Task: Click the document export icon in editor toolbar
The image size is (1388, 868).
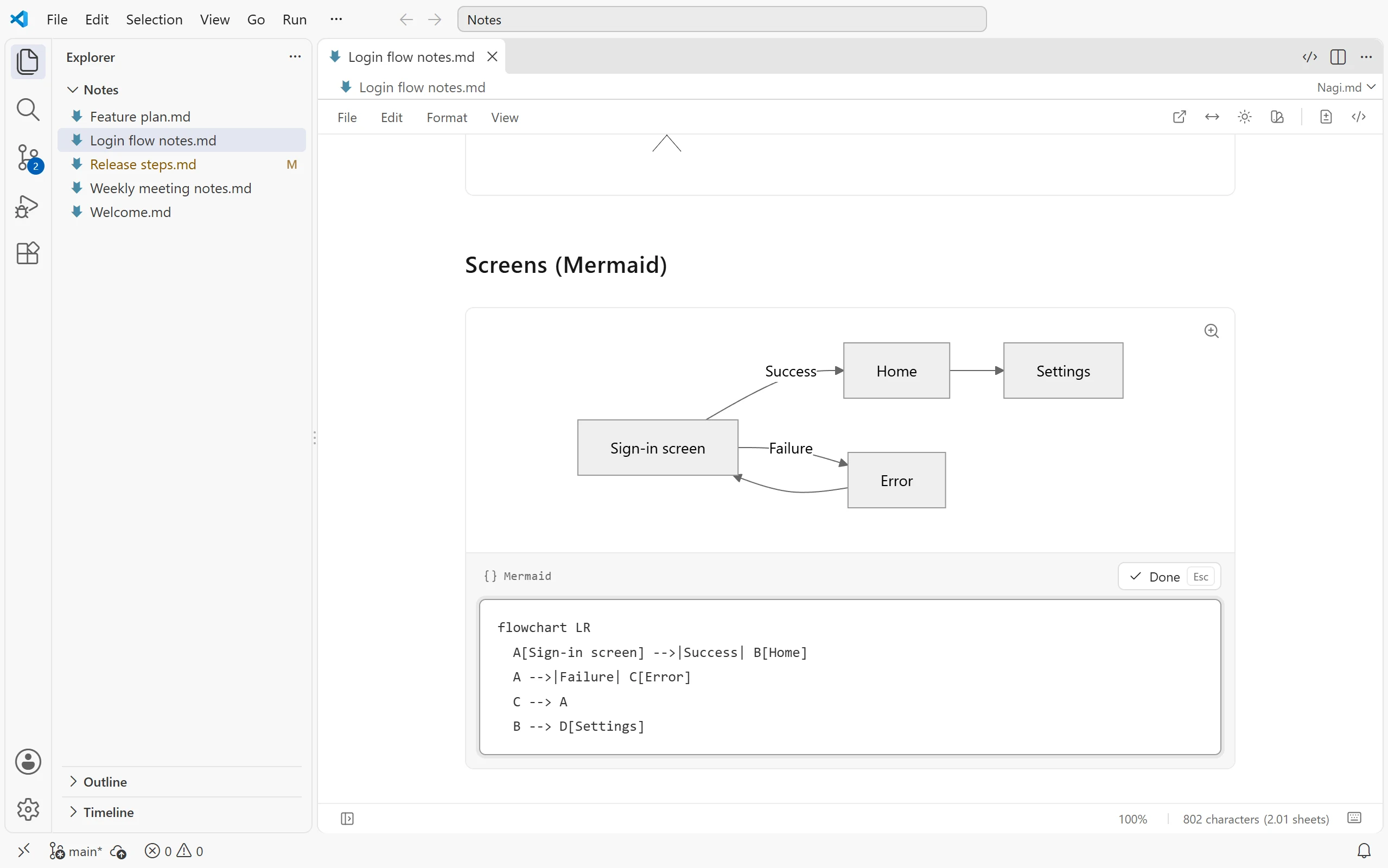Action: [x=1326, y=117]
